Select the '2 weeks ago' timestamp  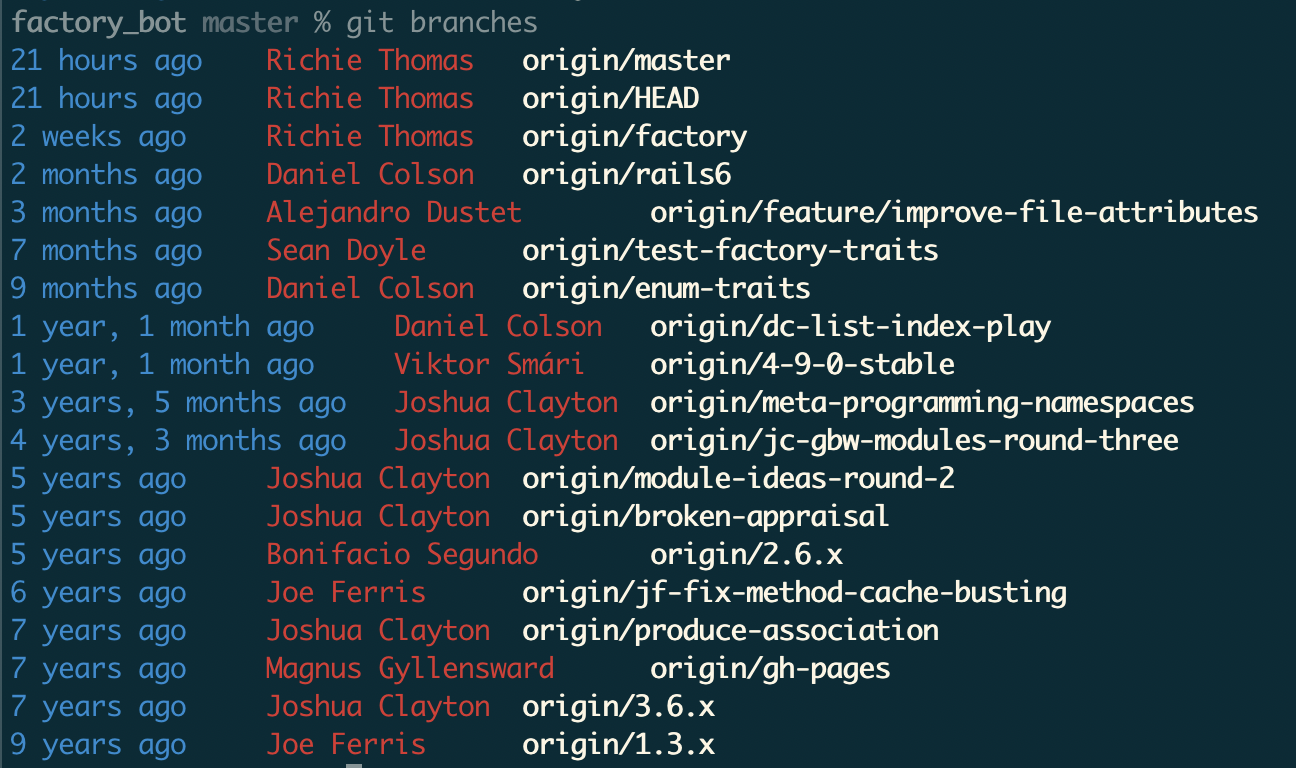coord(98,137)
